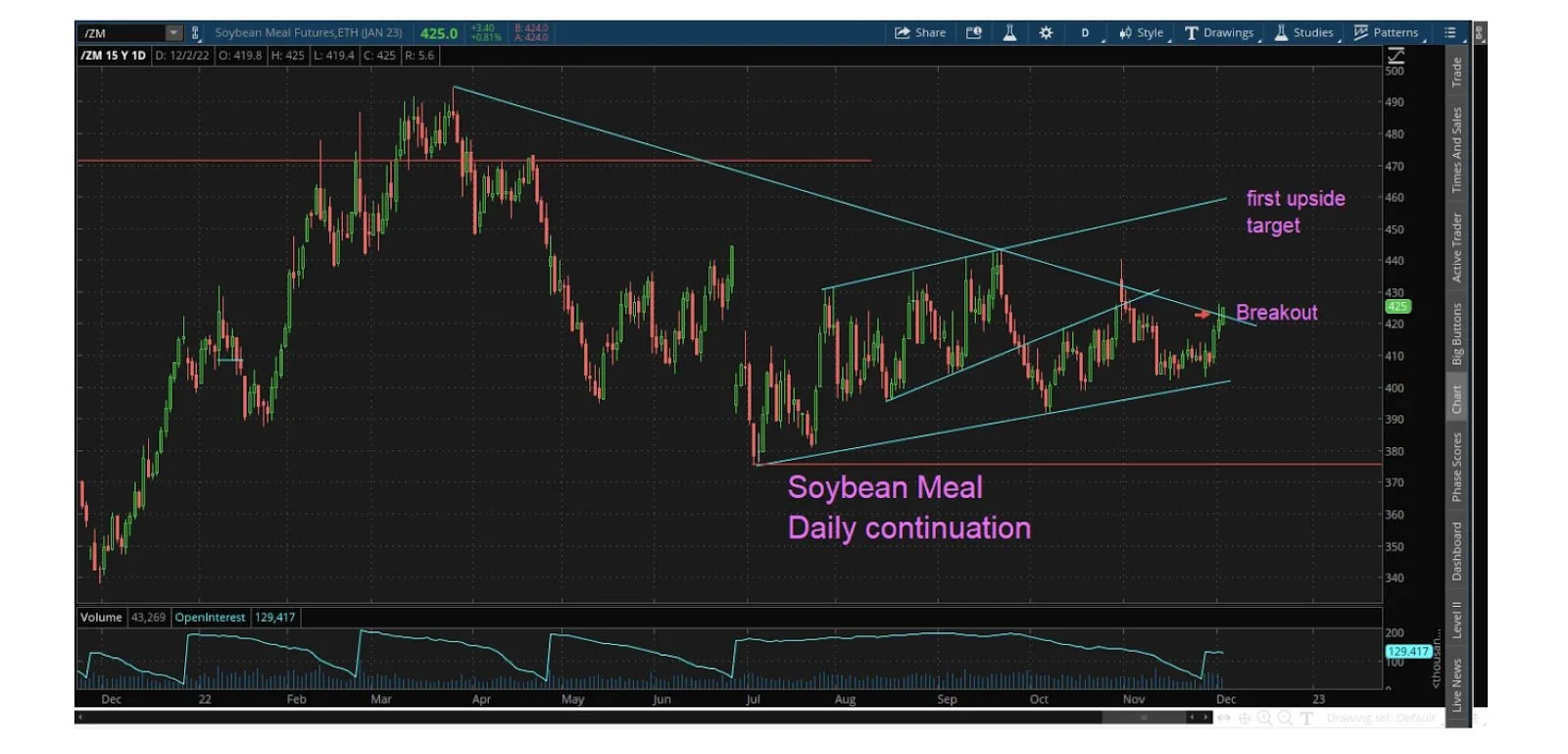The height and width of the screenshot is (754, 1568).
Task: Click the O: 419.8 open value
Action: coord(240,55)
